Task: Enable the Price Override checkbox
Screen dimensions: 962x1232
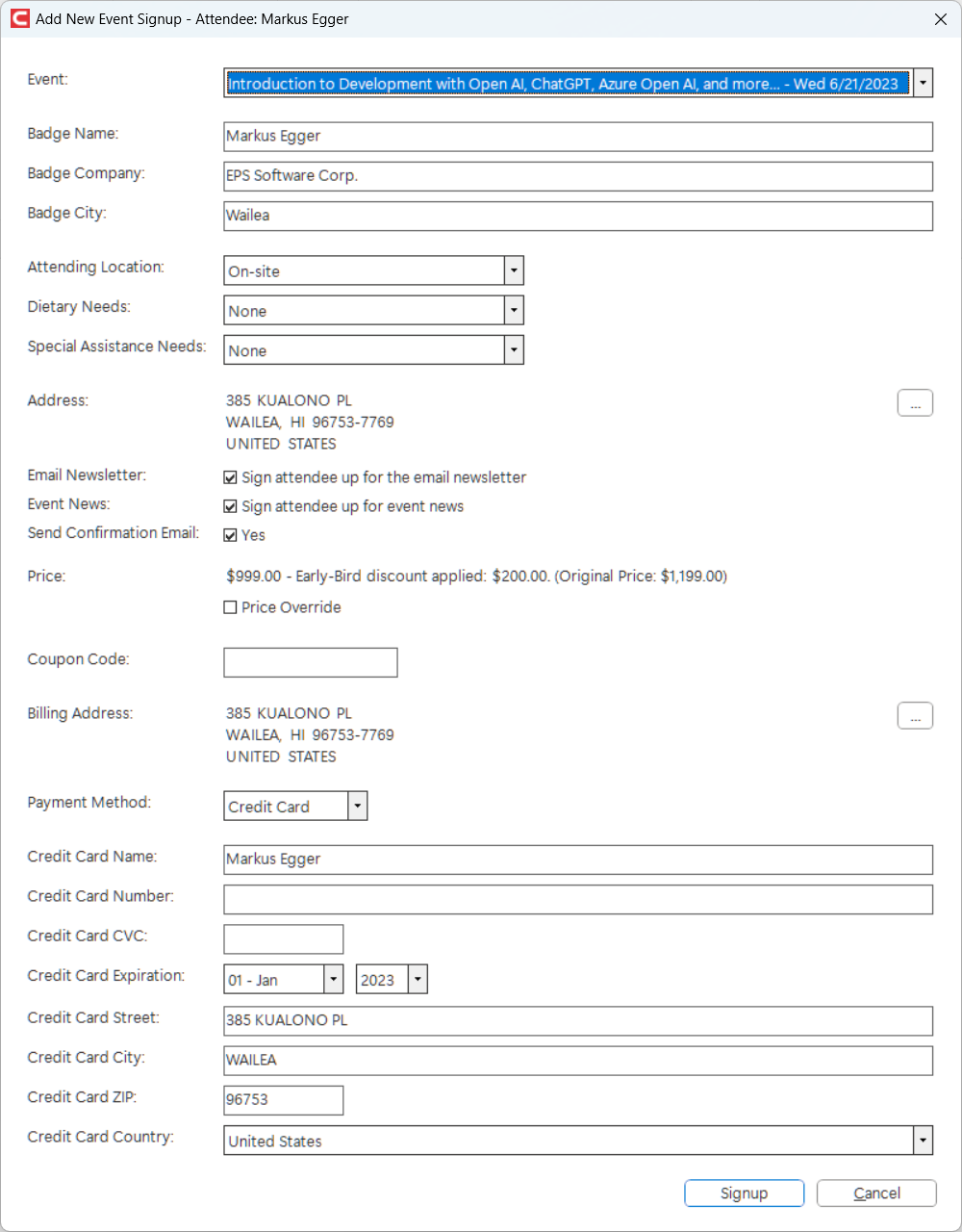Action: pos(230,607)
